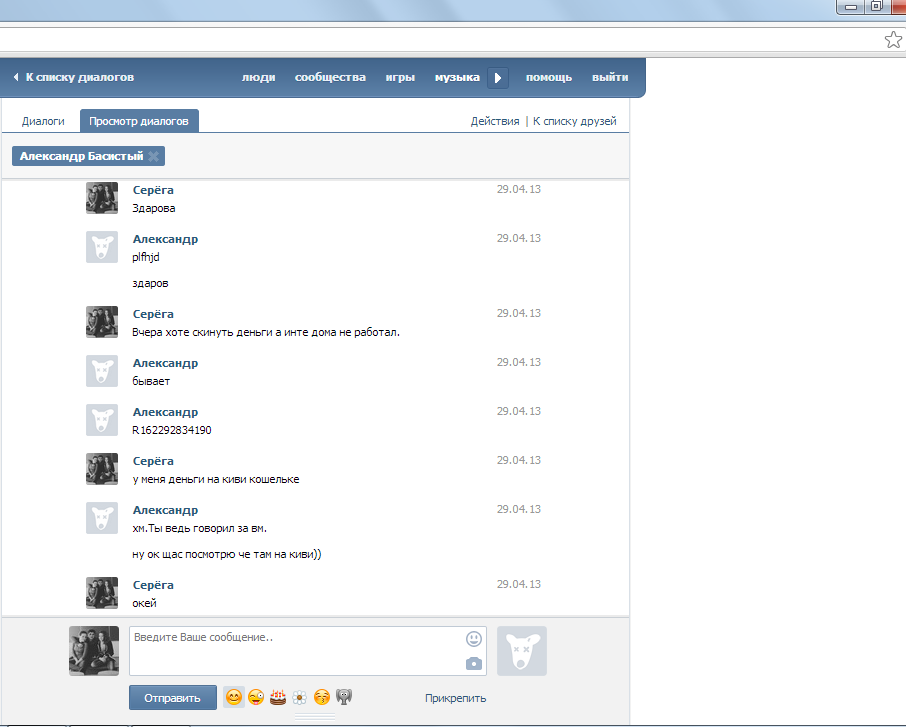Open the Действия dropdown
This screenshot has width=906, height=727.
[495, 121]
